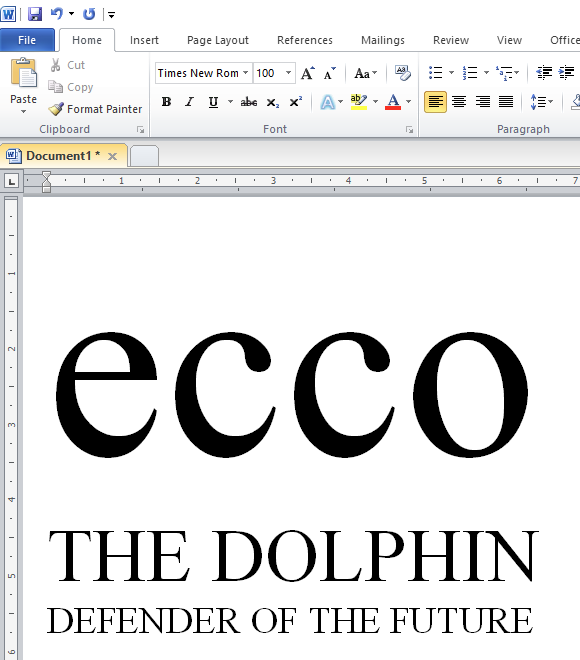The image size is (580, 660).
Task: Close the Document1 tab with X
Action: 112,157
